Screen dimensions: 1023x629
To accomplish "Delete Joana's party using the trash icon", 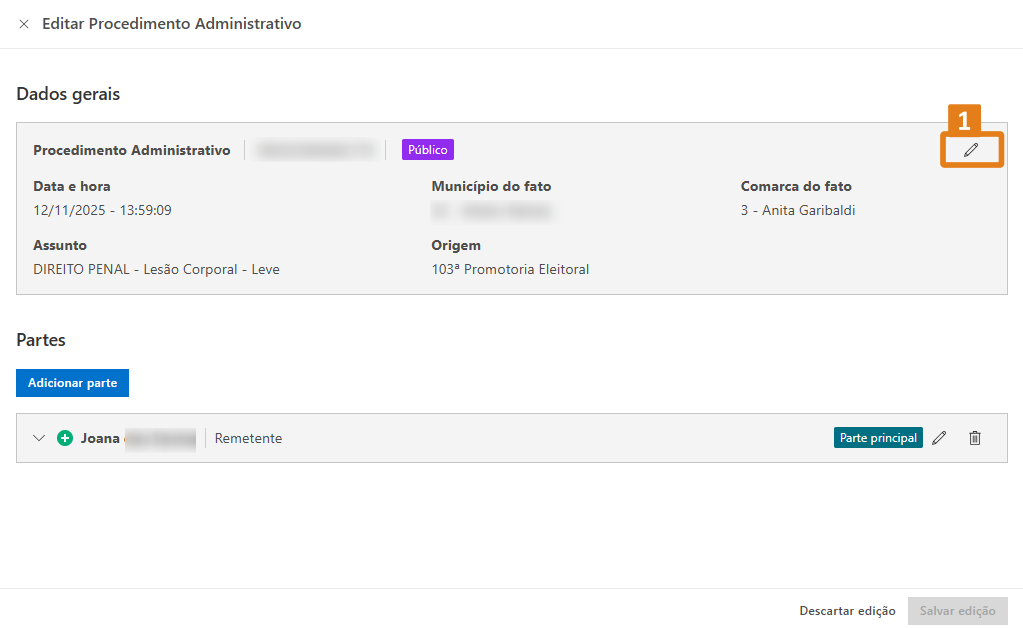I will [975, 437].
